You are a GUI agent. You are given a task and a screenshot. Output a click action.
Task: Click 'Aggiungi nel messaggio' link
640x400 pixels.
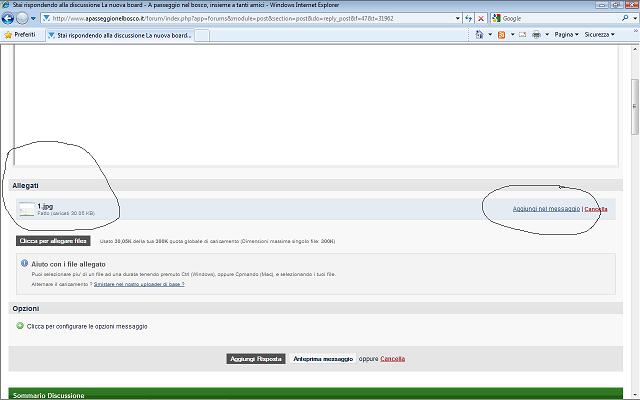pos(546,209)
